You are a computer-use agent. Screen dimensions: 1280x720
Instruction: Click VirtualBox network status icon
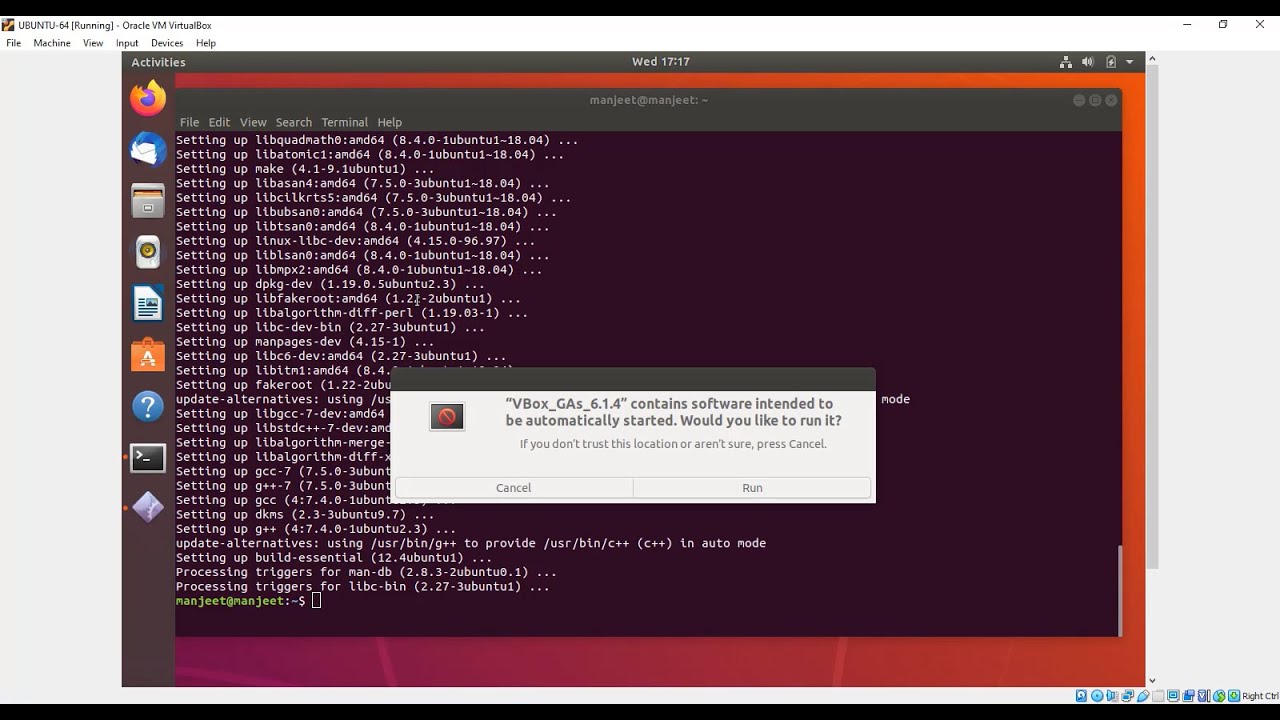(1127, 696)
